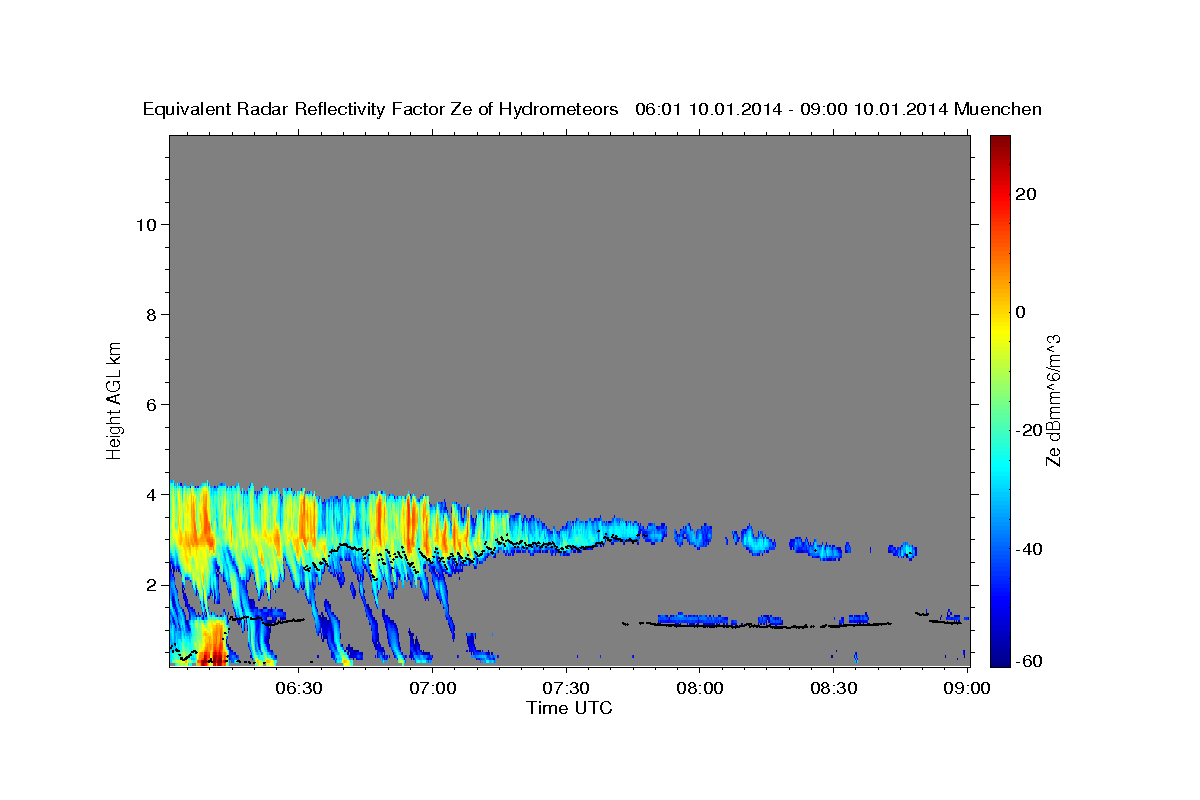Click the 07:00 time tick label
The image size is (1200, 800).
432,688
